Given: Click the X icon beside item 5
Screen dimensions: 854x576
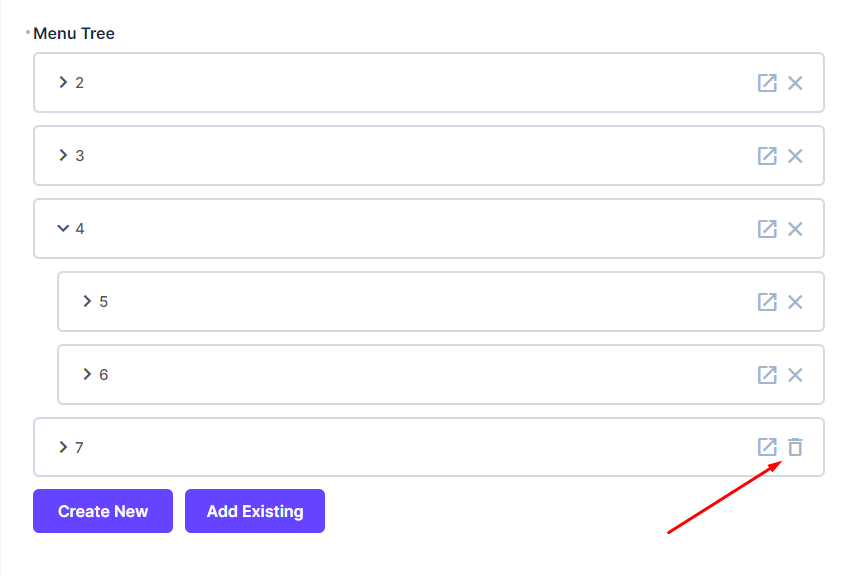Looking at the screenshot, I should (795, 301).
